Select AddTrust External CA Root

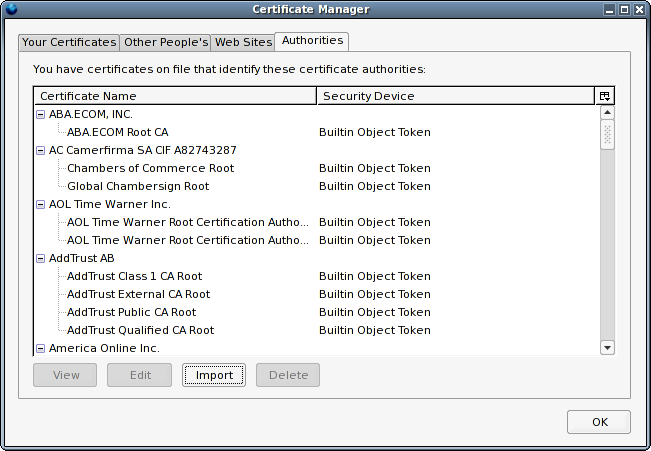[x=138, y=294]
